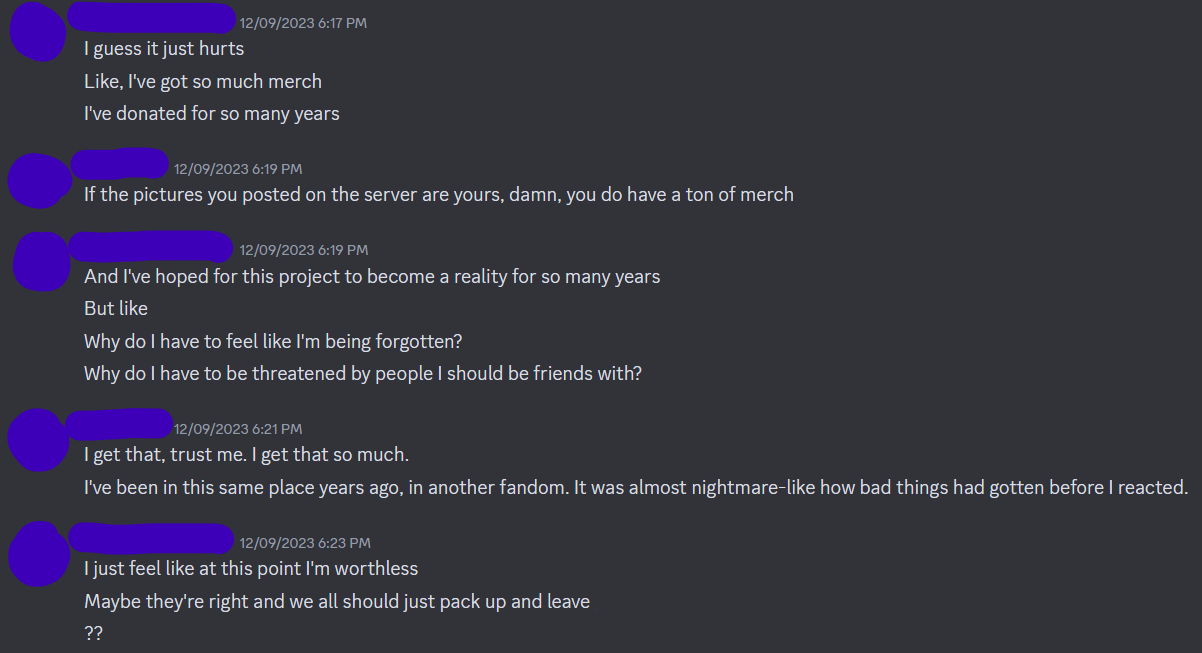Click the 12/09/2023 6:23 PM timestamp
1202x653 pixels.
pos(305,543)
